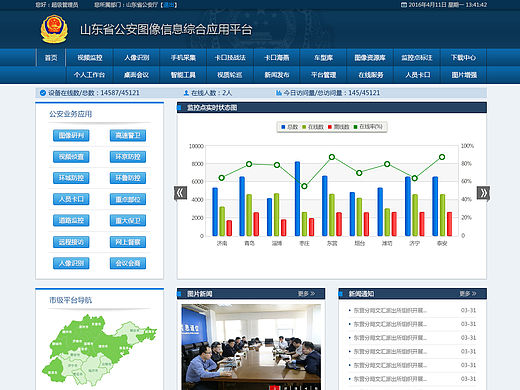Viewport: 520px width, 390px height.
Task: Click the online-rate data point for 枣庄
Action: 304,186
